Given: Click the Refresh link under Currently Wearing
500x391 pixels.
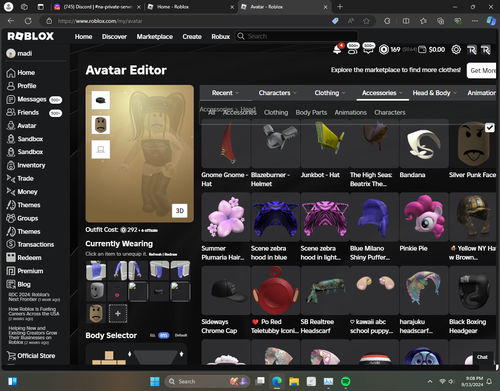Looking at the screenshot, I should pos(156,254).
